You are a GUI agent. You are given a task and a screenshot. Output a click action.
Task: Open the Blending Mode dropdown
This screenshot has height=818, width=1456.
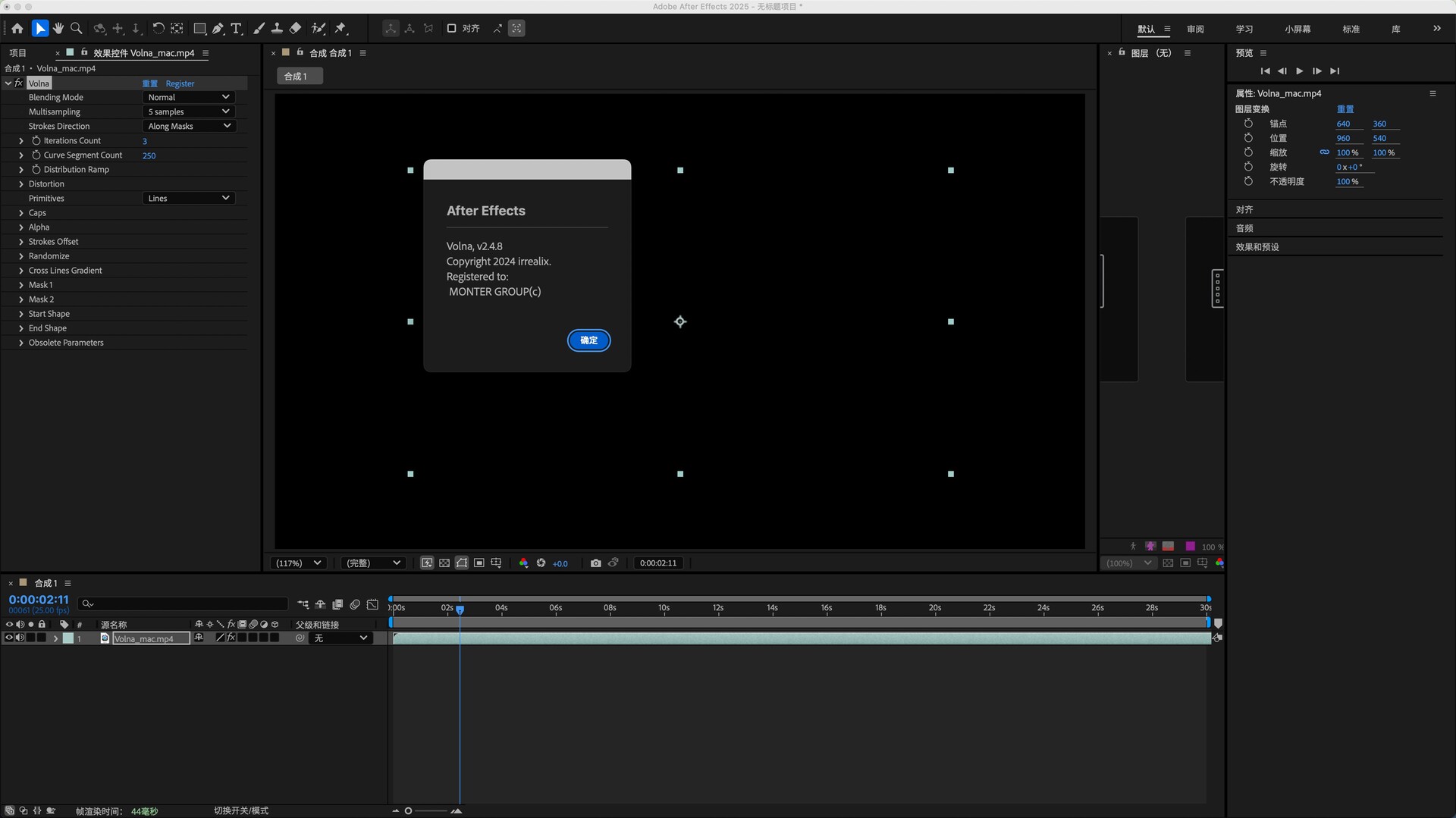pyautogui.click(x=188, y=97)
